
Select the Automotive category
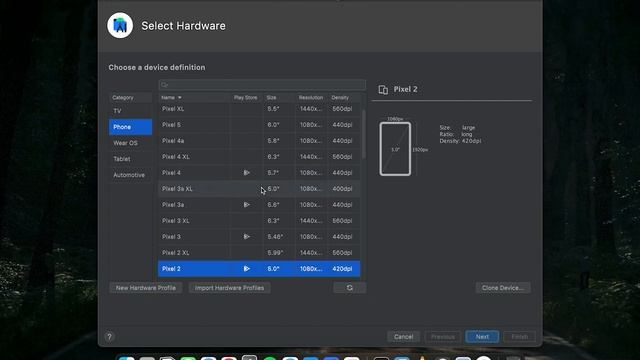[131, 175]
